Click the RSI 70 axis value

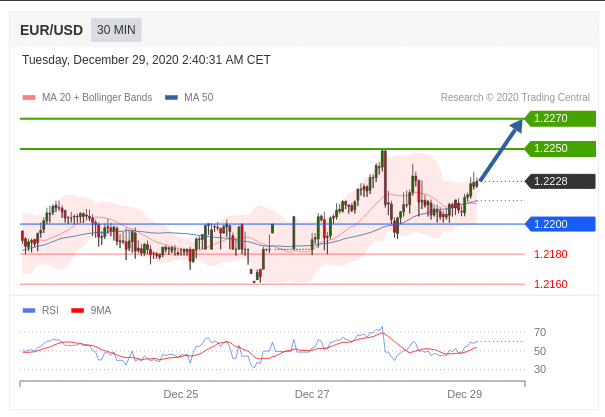pyautogui.click(x=540, y=332)
